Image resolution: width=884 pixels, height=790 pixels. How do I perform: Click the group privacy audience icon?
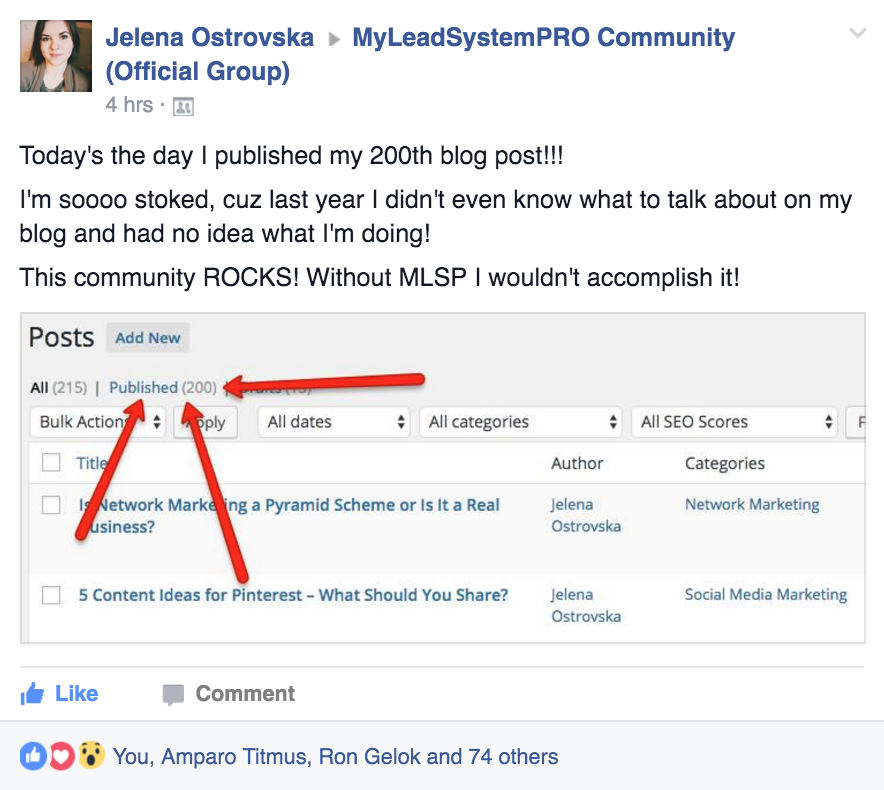point(183,106)
